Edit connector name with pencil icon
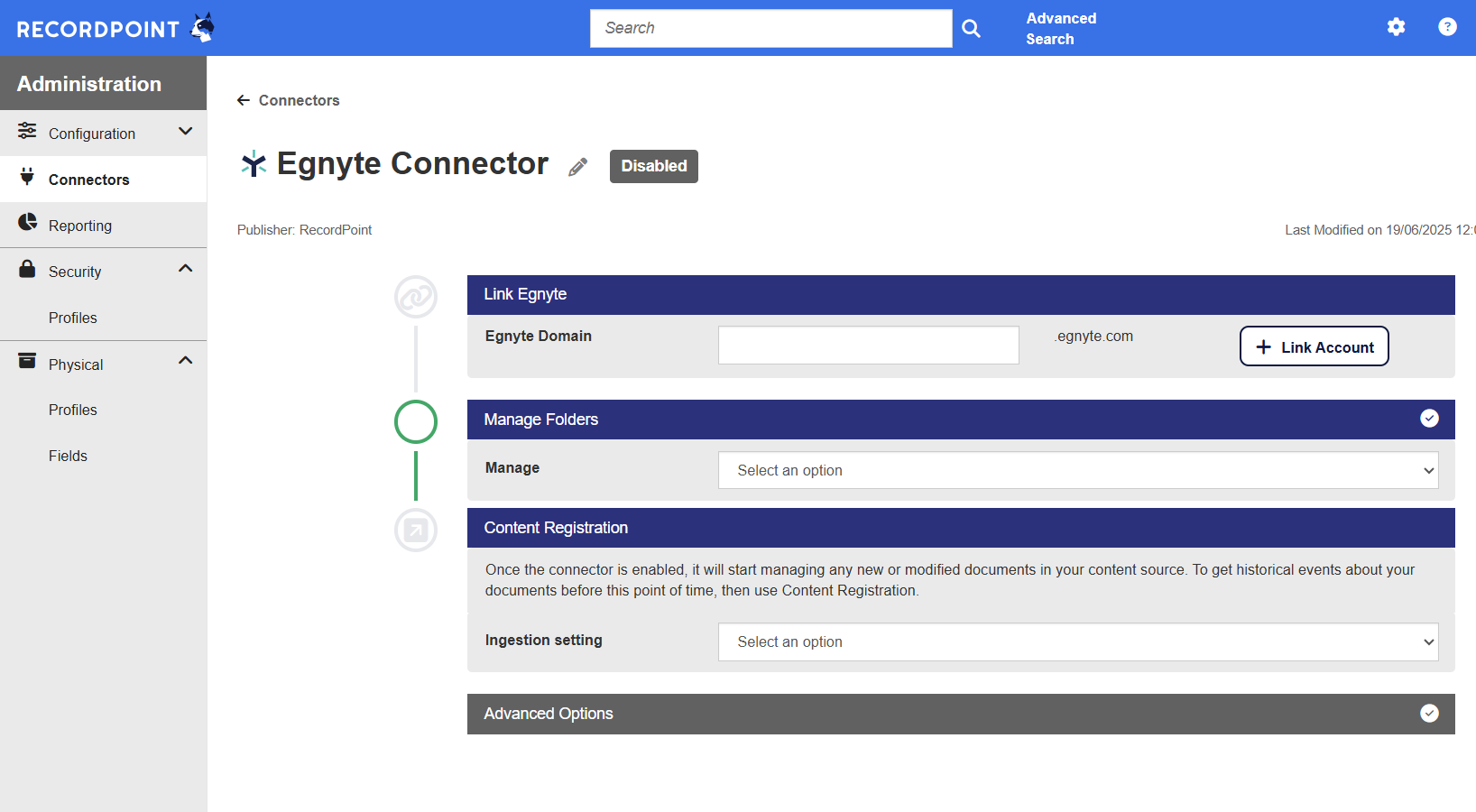 click(578, 167)
